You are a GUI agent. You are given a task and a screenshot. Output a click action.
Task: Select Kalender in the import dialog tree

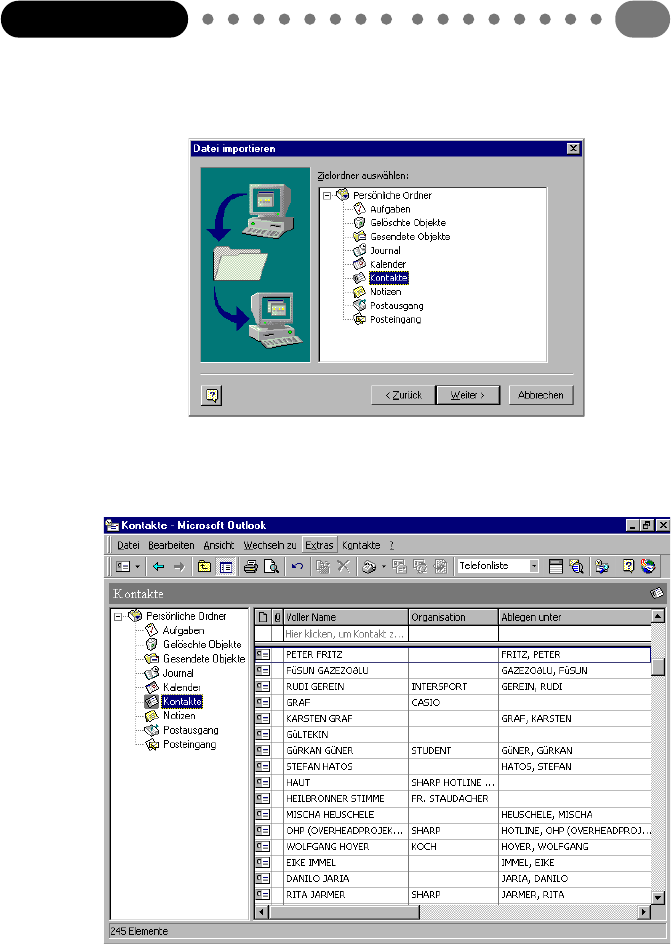[x=385, y=264]
